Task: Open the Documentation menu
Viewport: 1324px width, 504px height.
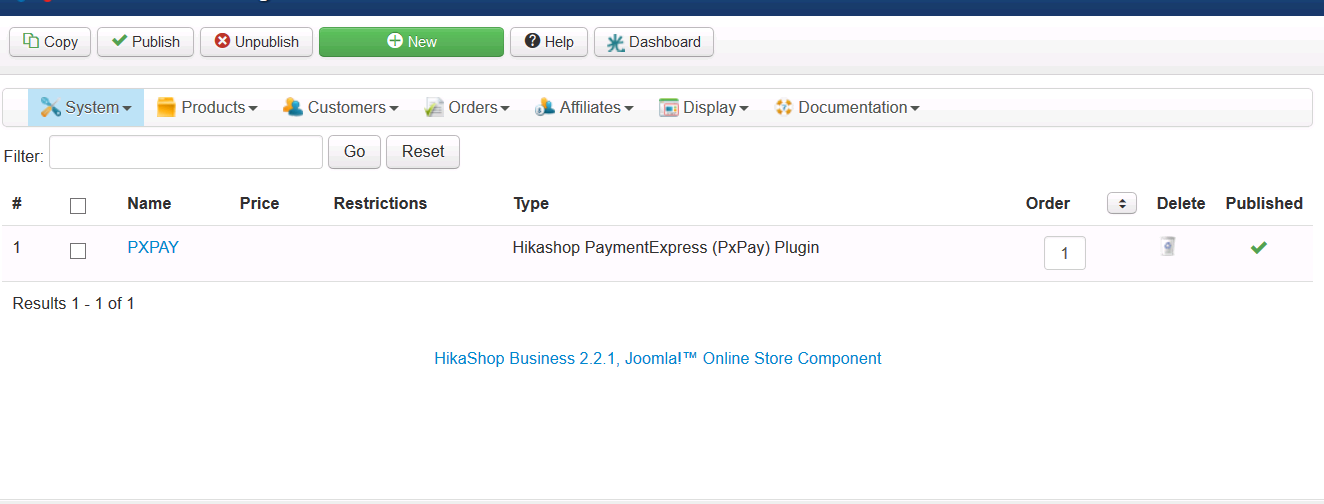Action: pos(847,108)
